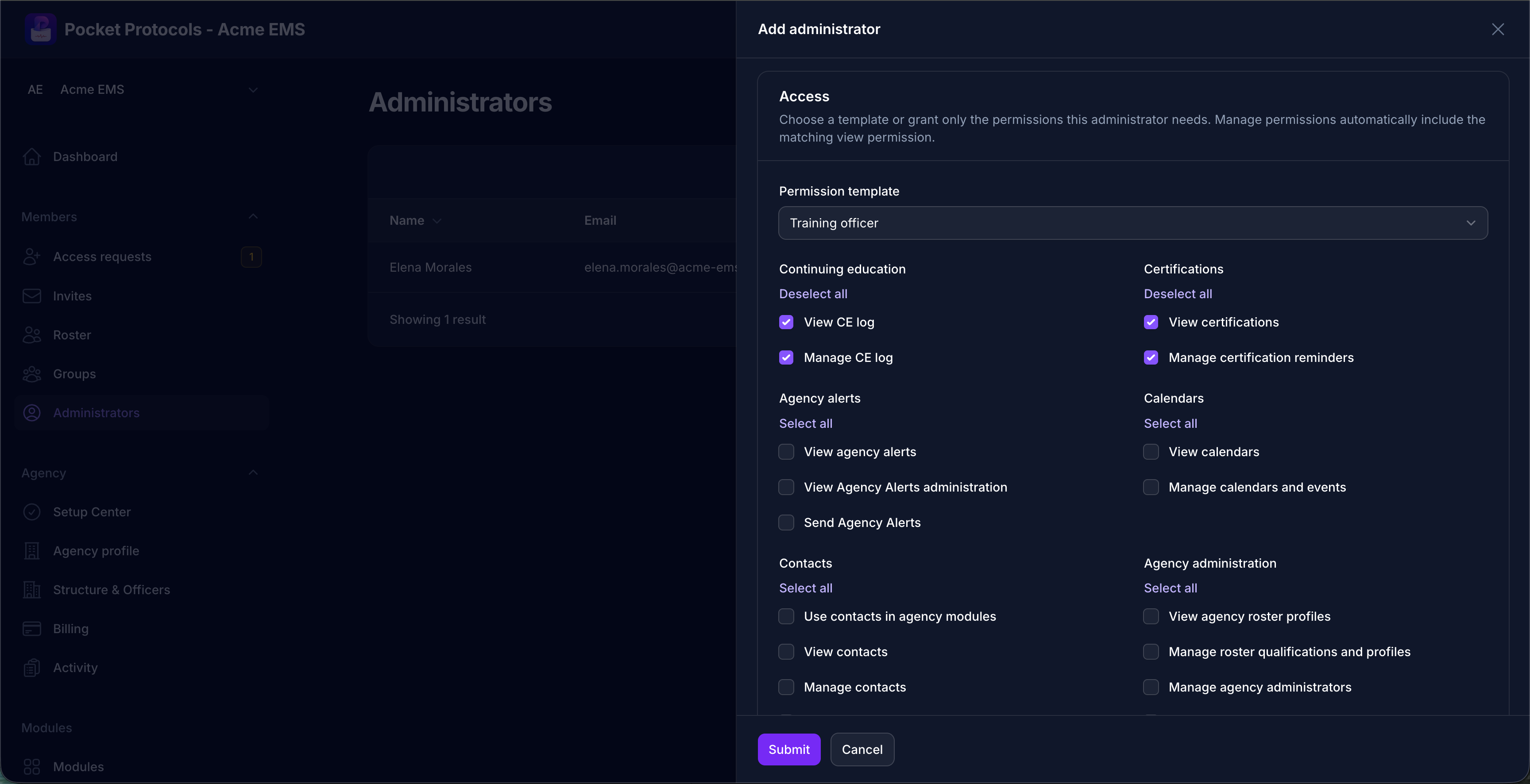This screenshot has width=1530, height=784.
Task: Check View agency alerts
Action: click(x=786, y=452)
